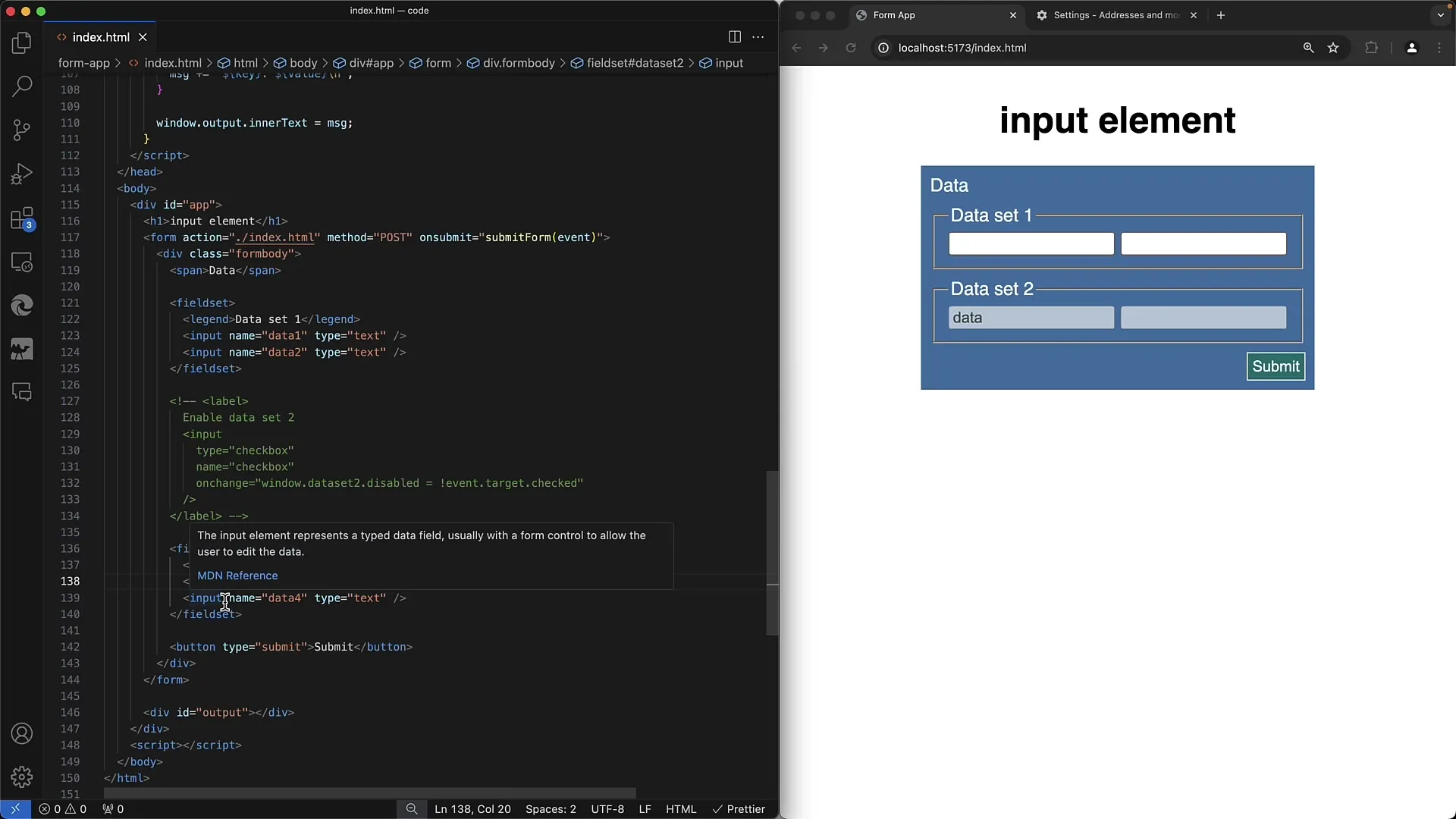Open the Search view in activity bar
1456x819 pixels.
22,86
